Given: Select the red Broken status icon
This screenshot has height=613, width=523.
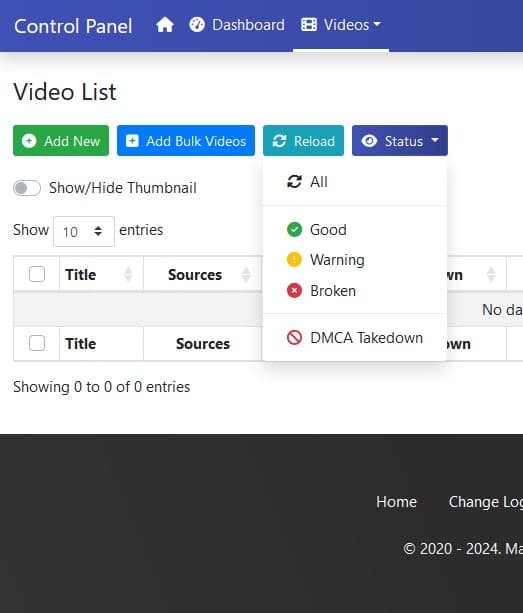Looking at the screenshot, I should (294, 290).
